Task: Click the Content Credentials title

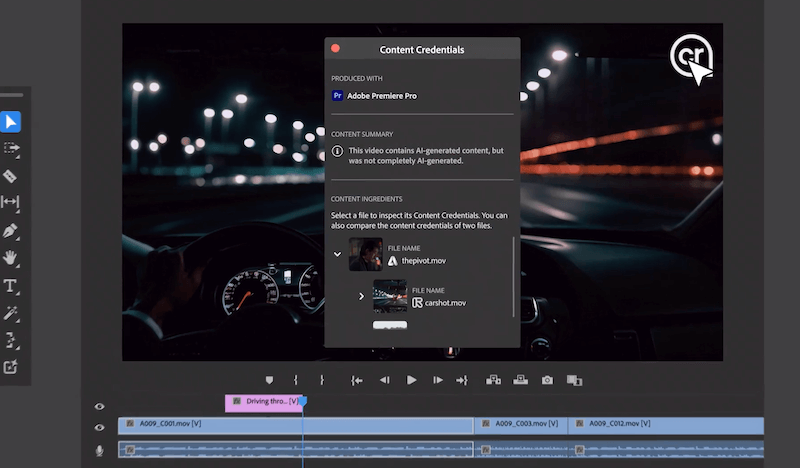Action: (x=422, y=50)
